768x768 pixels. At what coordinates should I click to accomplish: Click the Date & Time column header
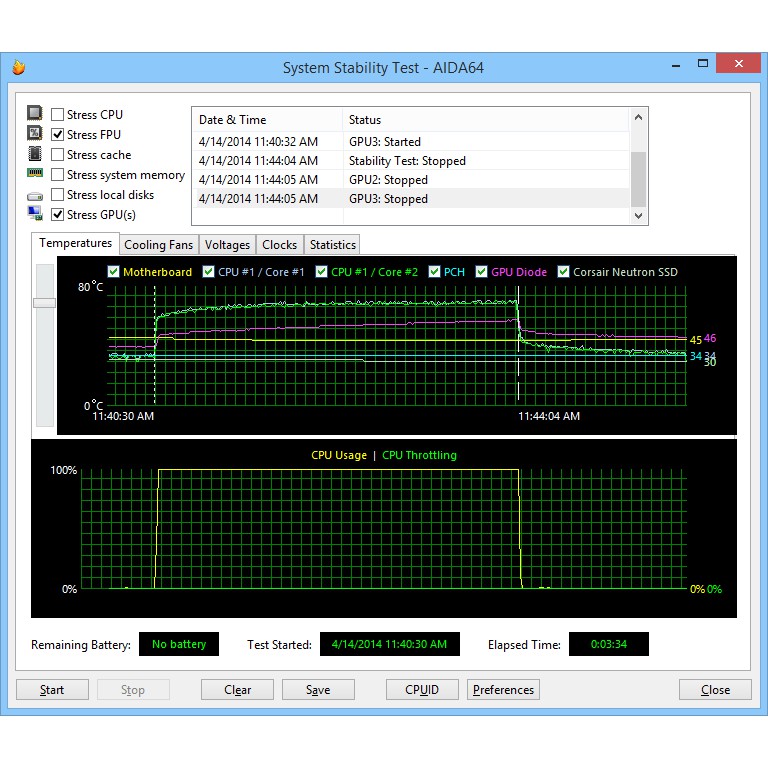(267, 120)
